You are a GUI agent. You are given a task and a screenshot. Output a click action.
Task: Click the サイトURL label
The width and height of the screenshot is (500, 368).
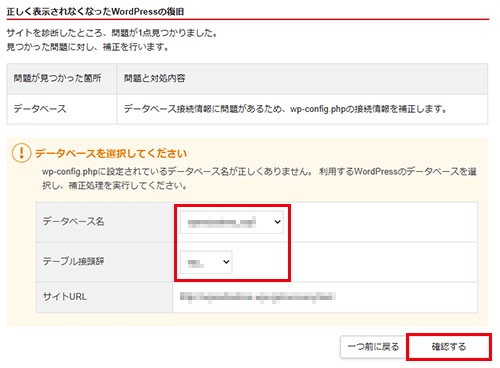pos(65,297)
